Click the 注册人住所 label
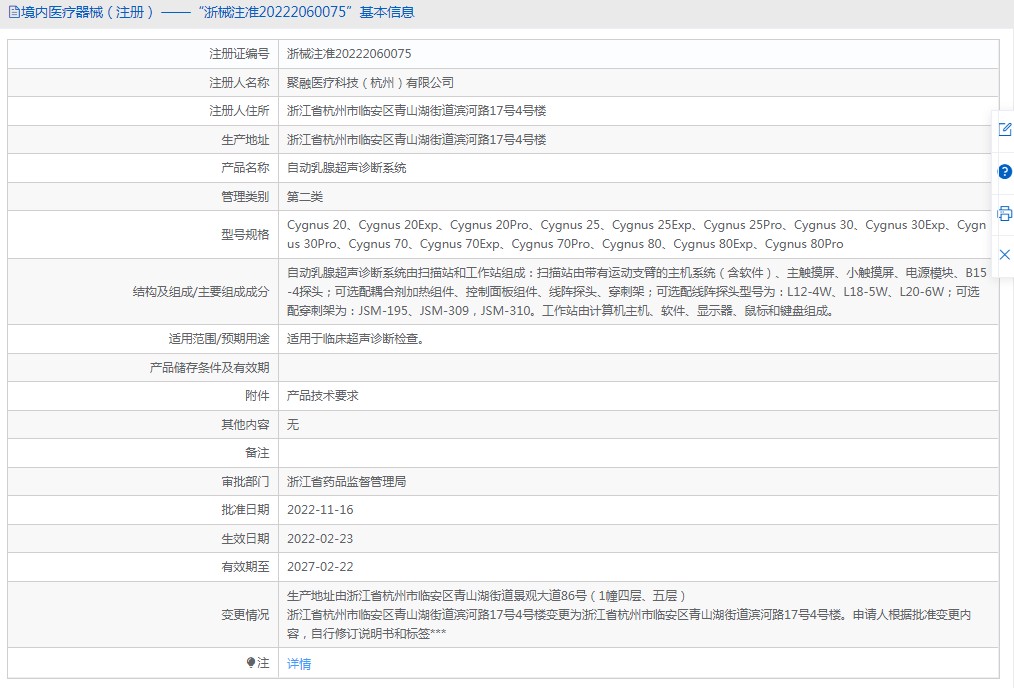Screen dimensions: 1014x688 [239, 111]
